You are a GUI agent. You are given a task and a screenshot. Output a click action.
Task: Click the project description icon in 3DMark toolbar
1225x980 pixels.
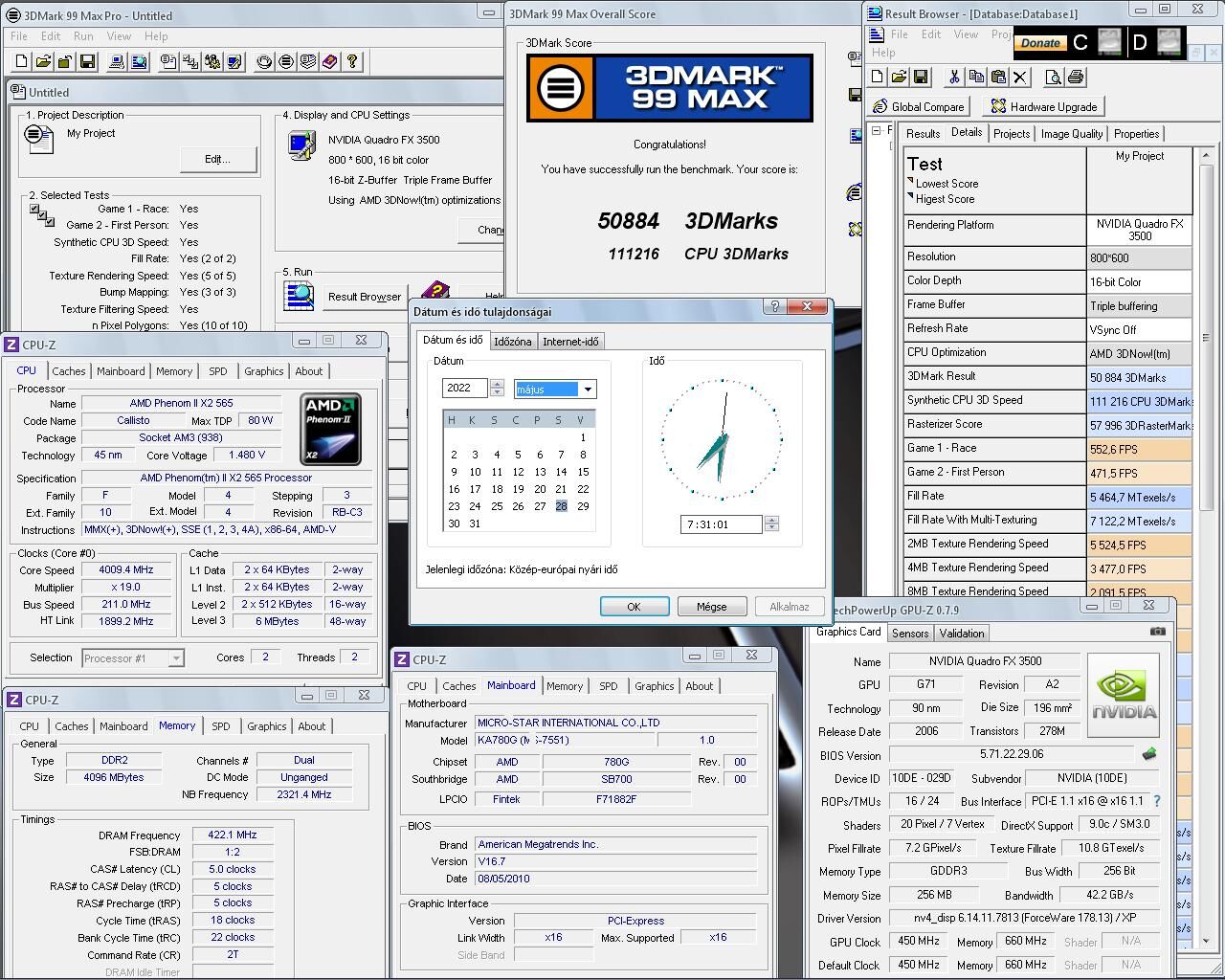click(168, 62)
